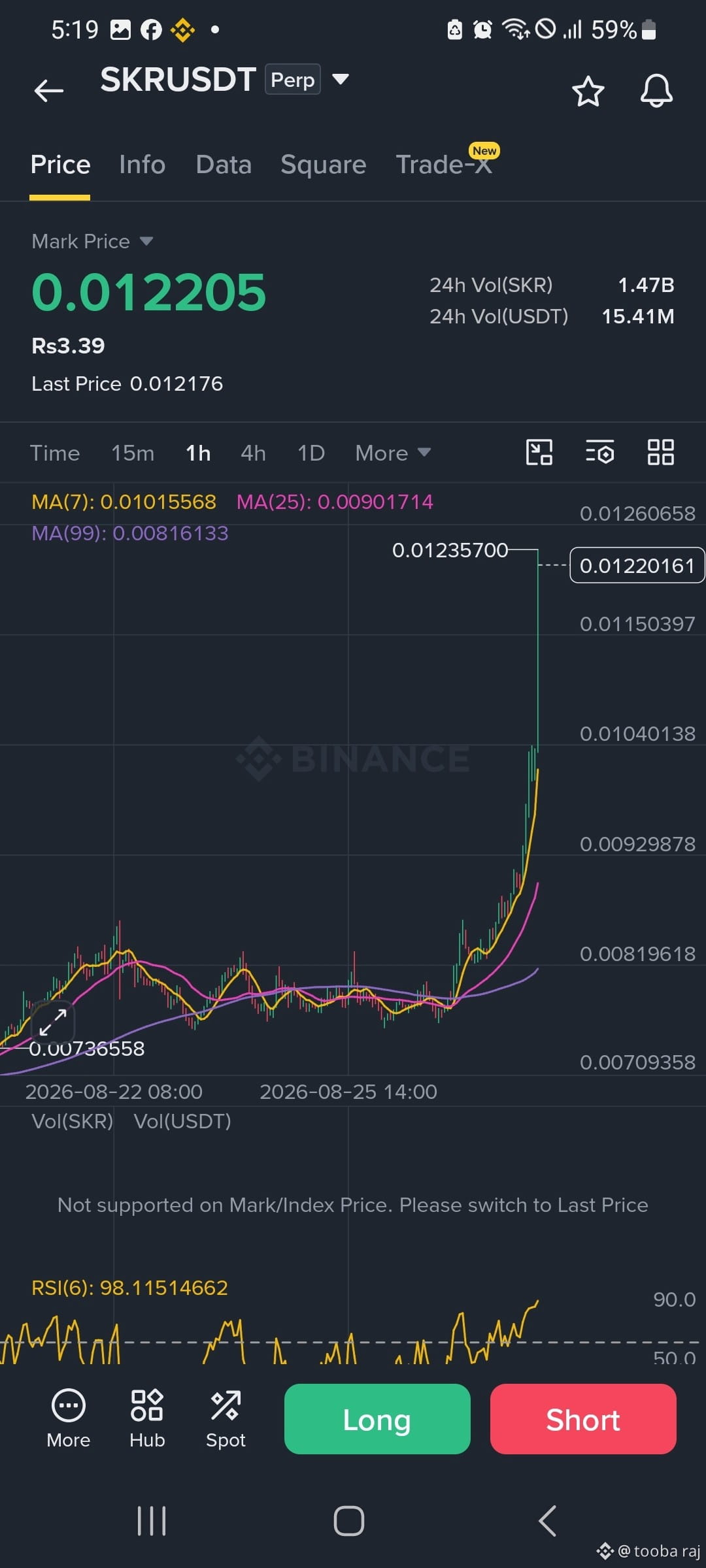Select the 1D chart interval
Image resolution: width=706 pixels, height=1568 pixels.
pos(311,453)
